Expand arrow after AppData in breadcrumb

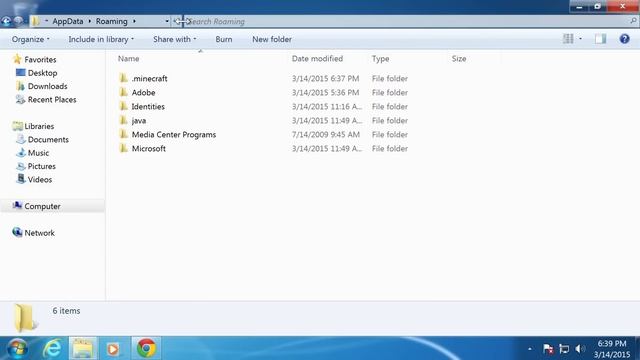click(x=90, y=21)
